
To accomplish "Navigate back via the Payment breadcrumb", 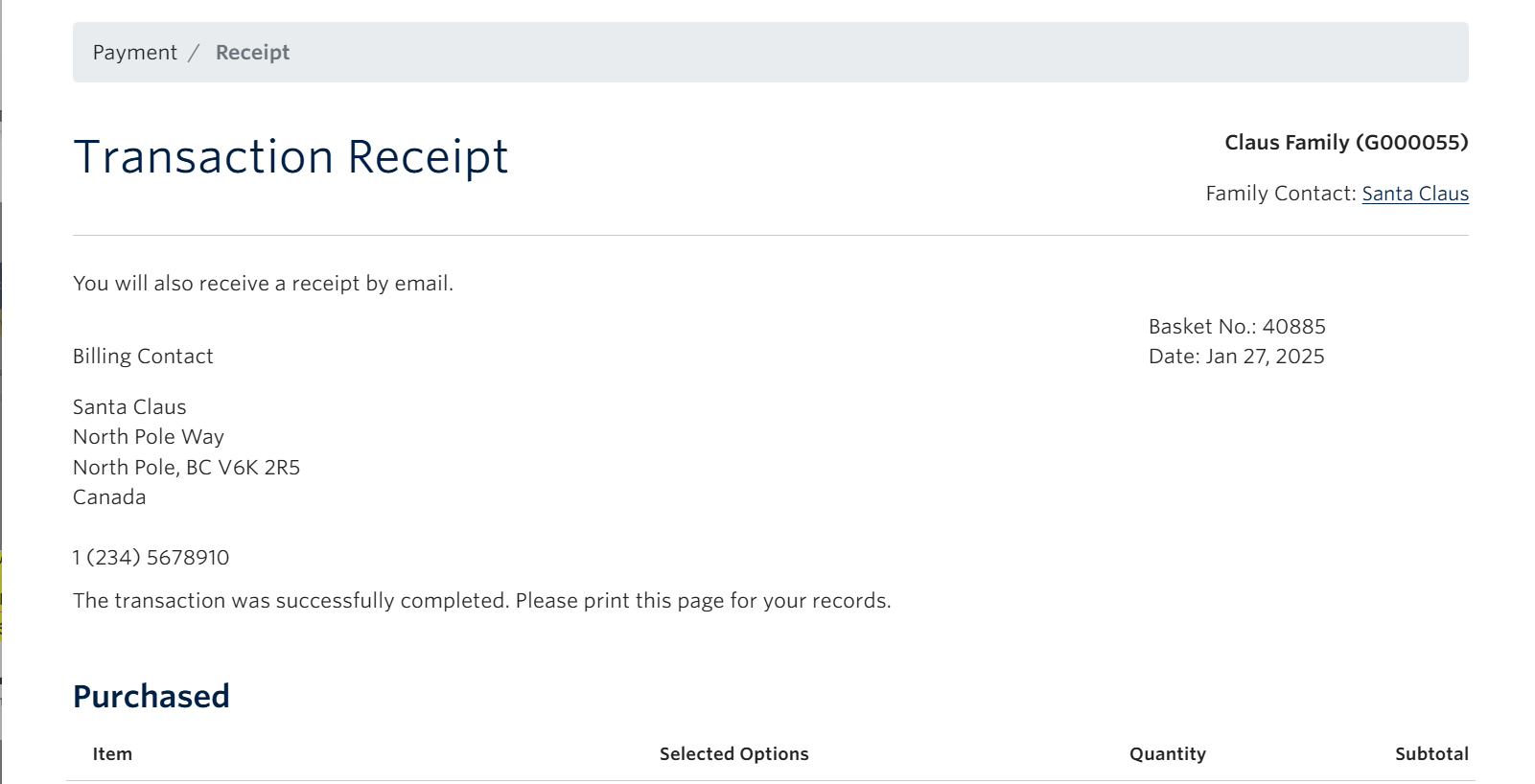I will (x=134, y=52).
